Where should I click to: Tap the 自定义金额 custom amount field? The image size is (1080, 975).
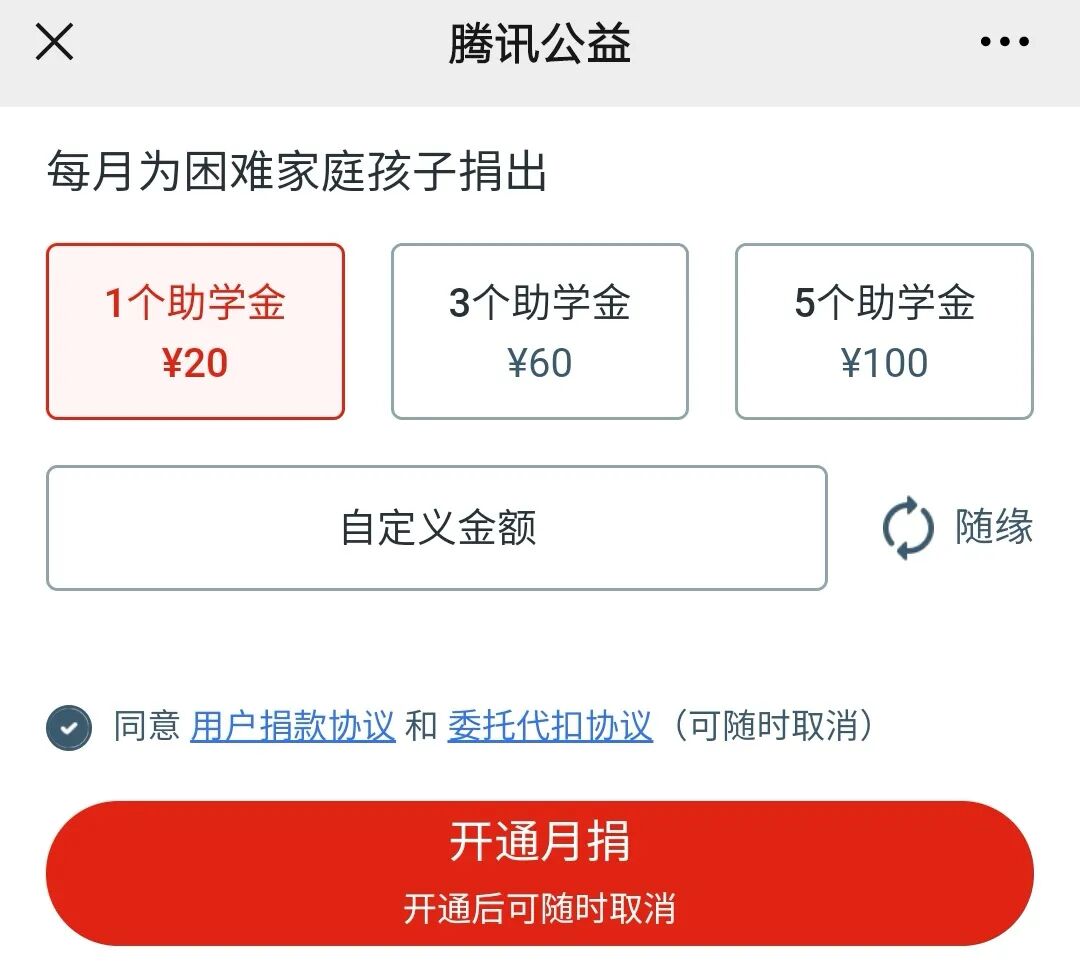point(437,528)
